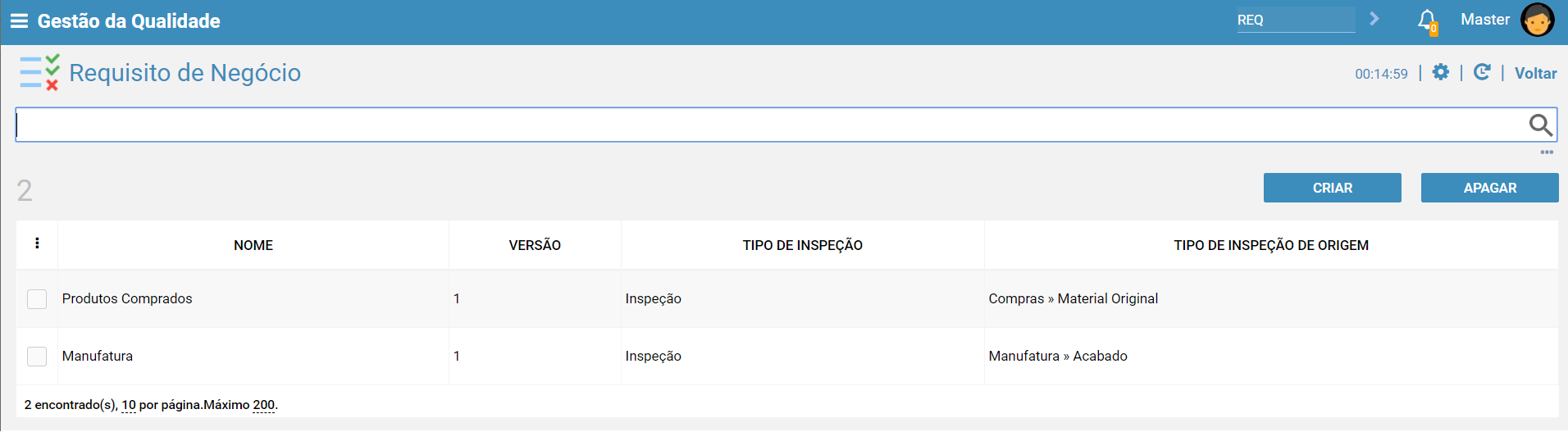
Task: Click the notification bell icon
Action: [1427, 20]
